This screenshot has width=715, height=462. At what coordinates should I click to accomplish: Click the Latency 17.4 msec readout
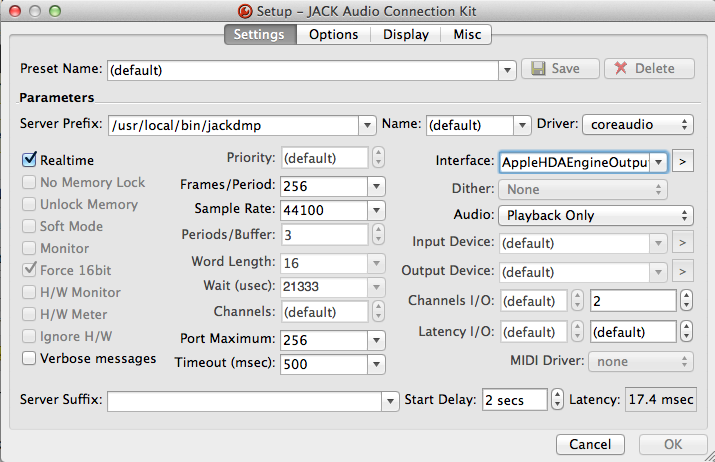661,400
